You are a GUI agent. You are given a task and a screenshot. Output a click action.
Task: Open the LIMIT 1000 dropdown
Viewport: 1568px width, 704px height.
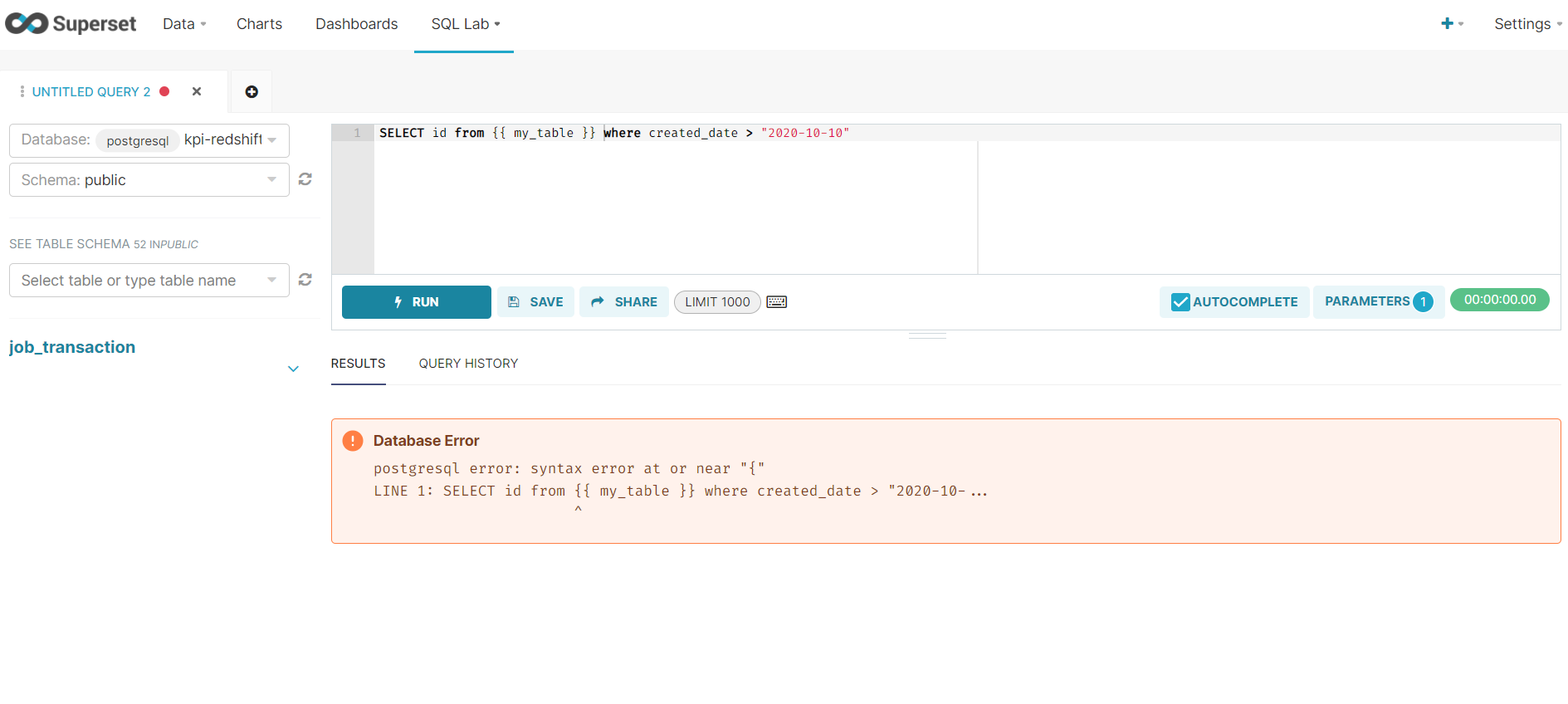pos(717,302)
